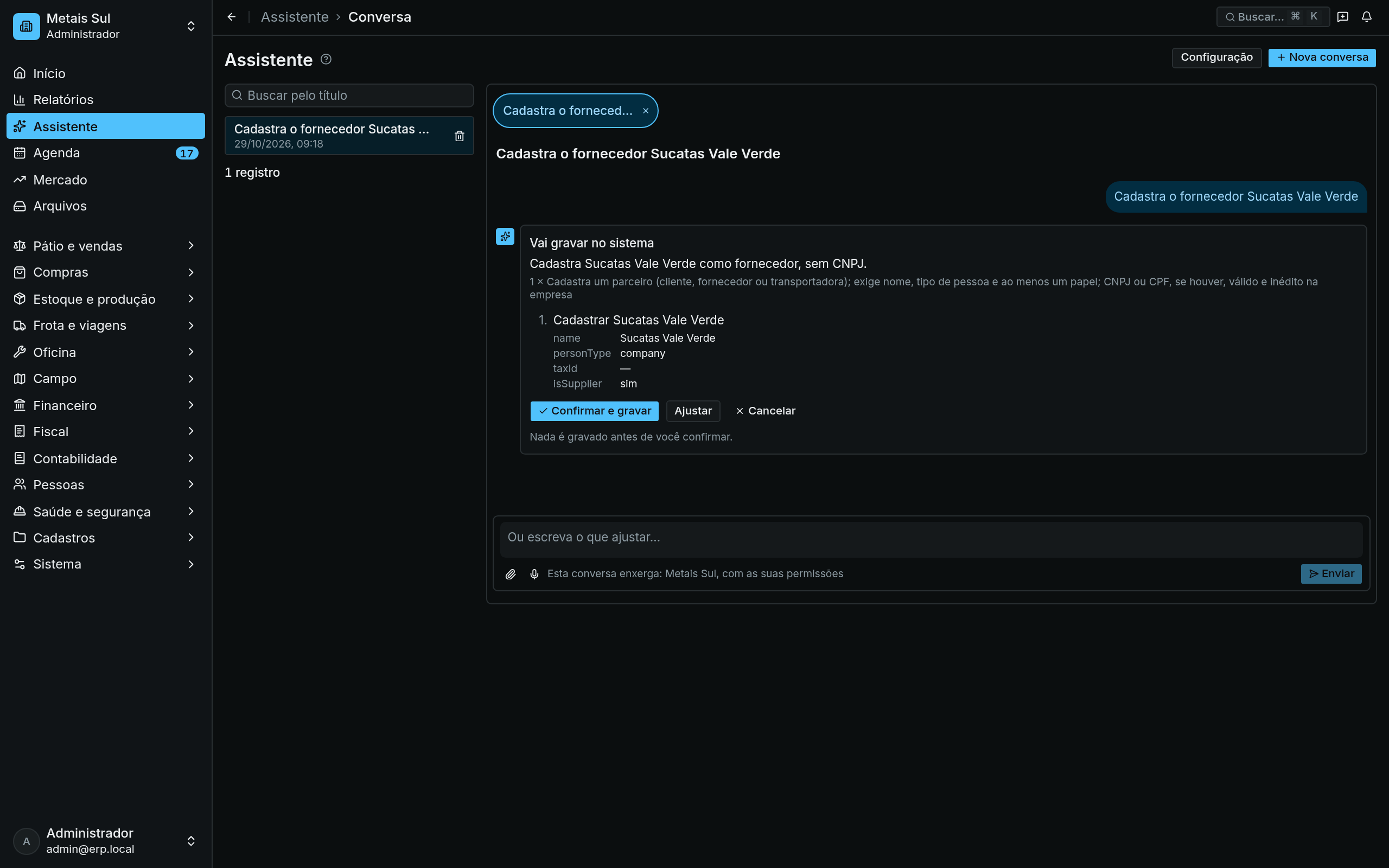
Task: Click Confirmar e gravar button
Action: pos(594,411)
